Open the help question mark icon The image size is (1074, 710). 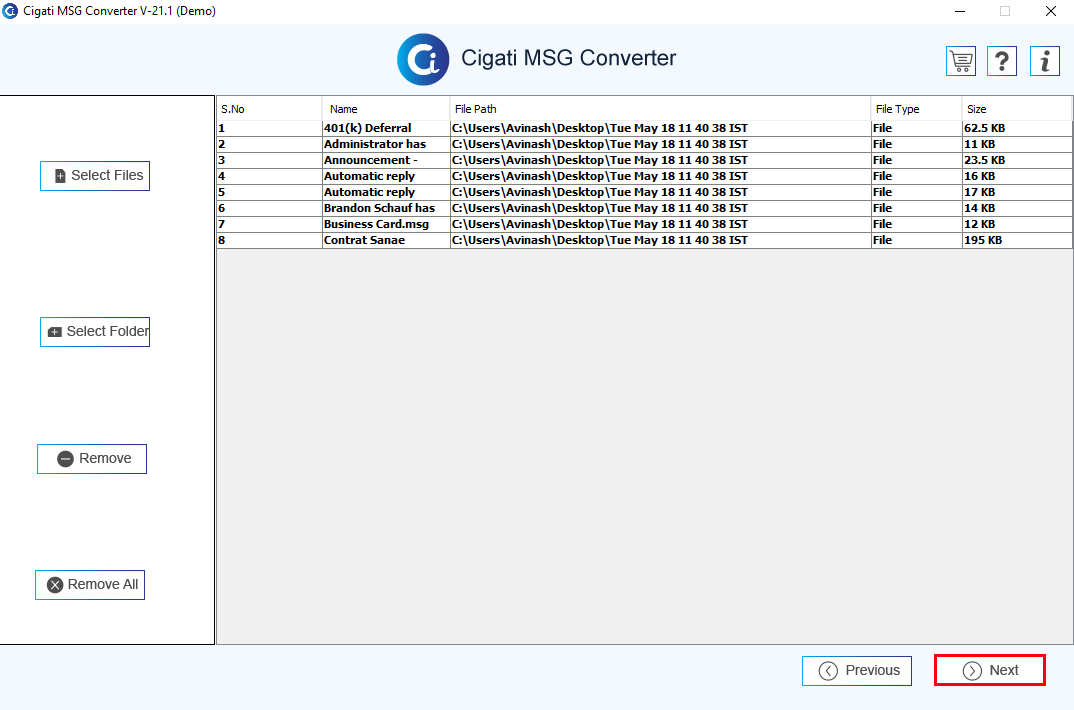coord(1001,61)
